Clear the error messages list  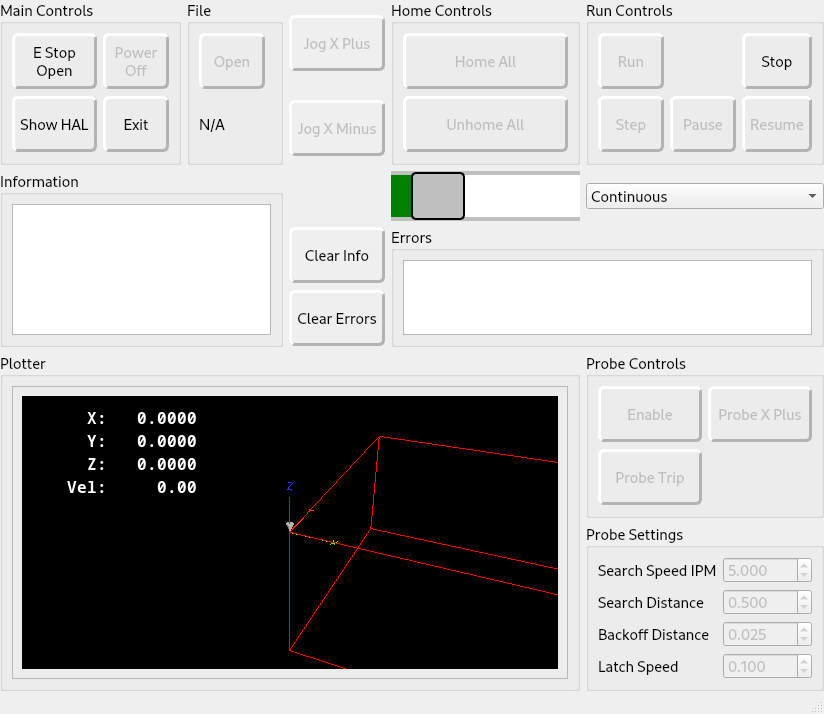point(337,319)
